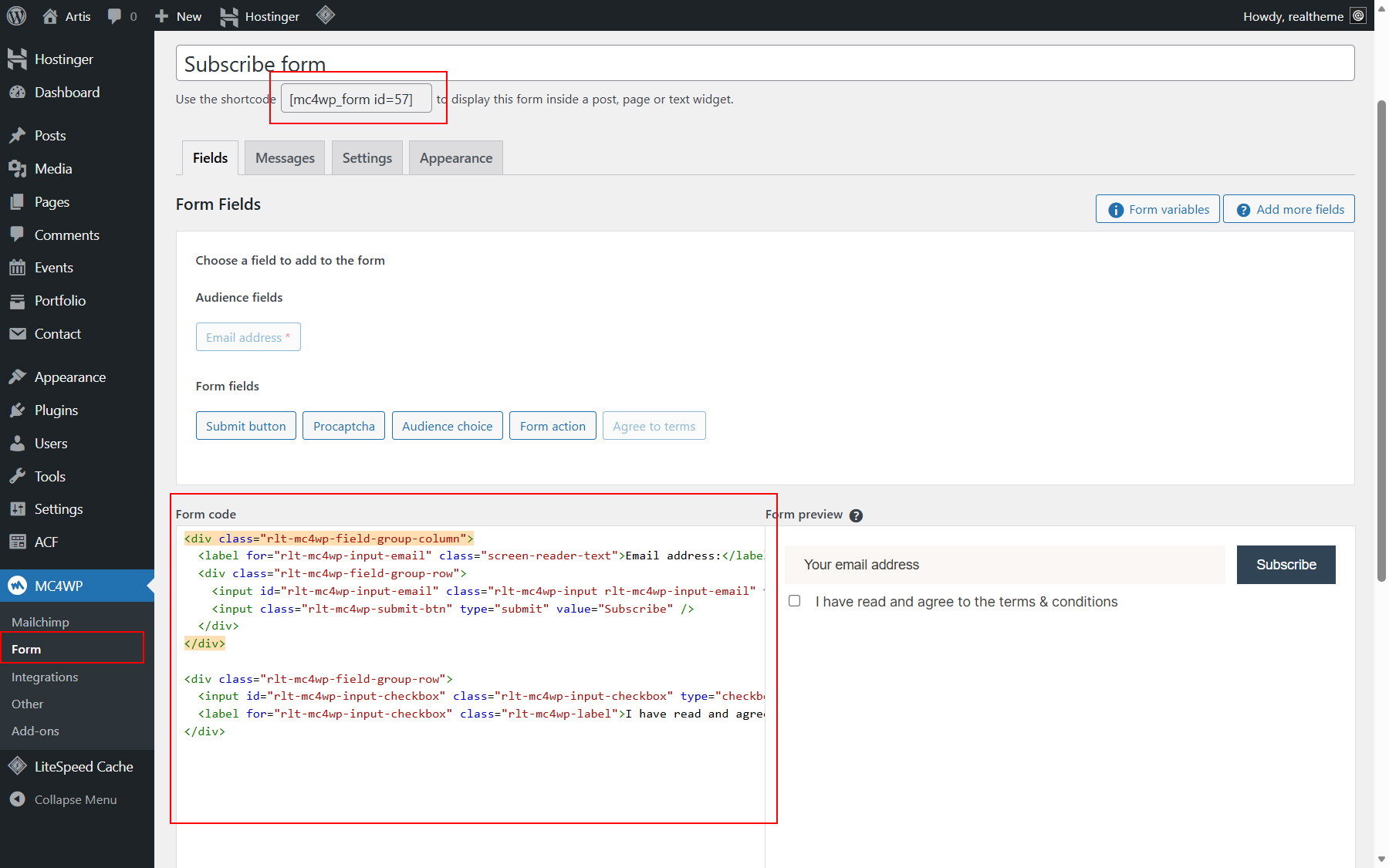This screenshot has width=1389, height=868.
Task: Click the page vertical scrollbar
Action: pyautogui.click(x=1381, y=339)
